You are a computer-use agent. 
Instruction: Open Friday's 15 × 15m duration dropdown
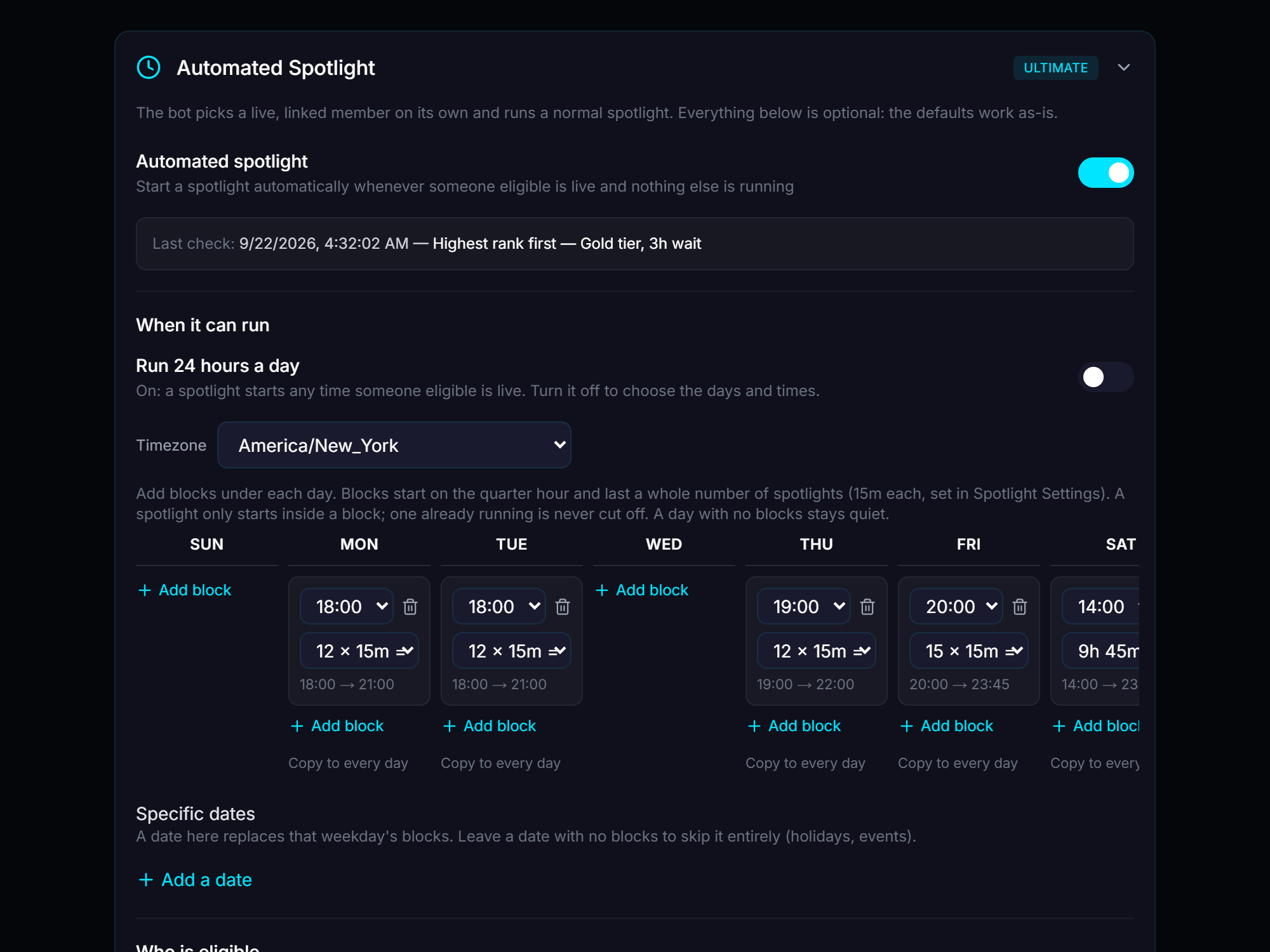[968, 651]
